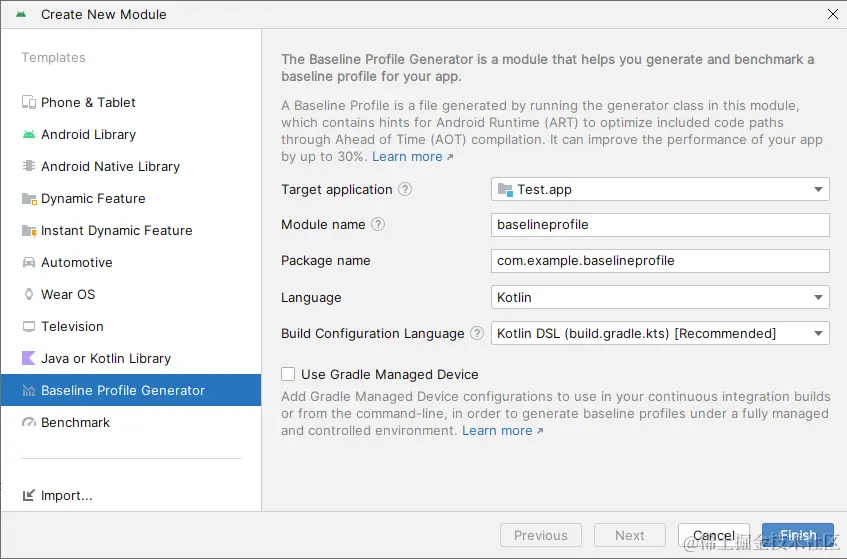This screenshot has height=559, width=847.
Task: Choose the Instant Dynamic Feature template
Action: pyautogui.click(x=116, y=230)
